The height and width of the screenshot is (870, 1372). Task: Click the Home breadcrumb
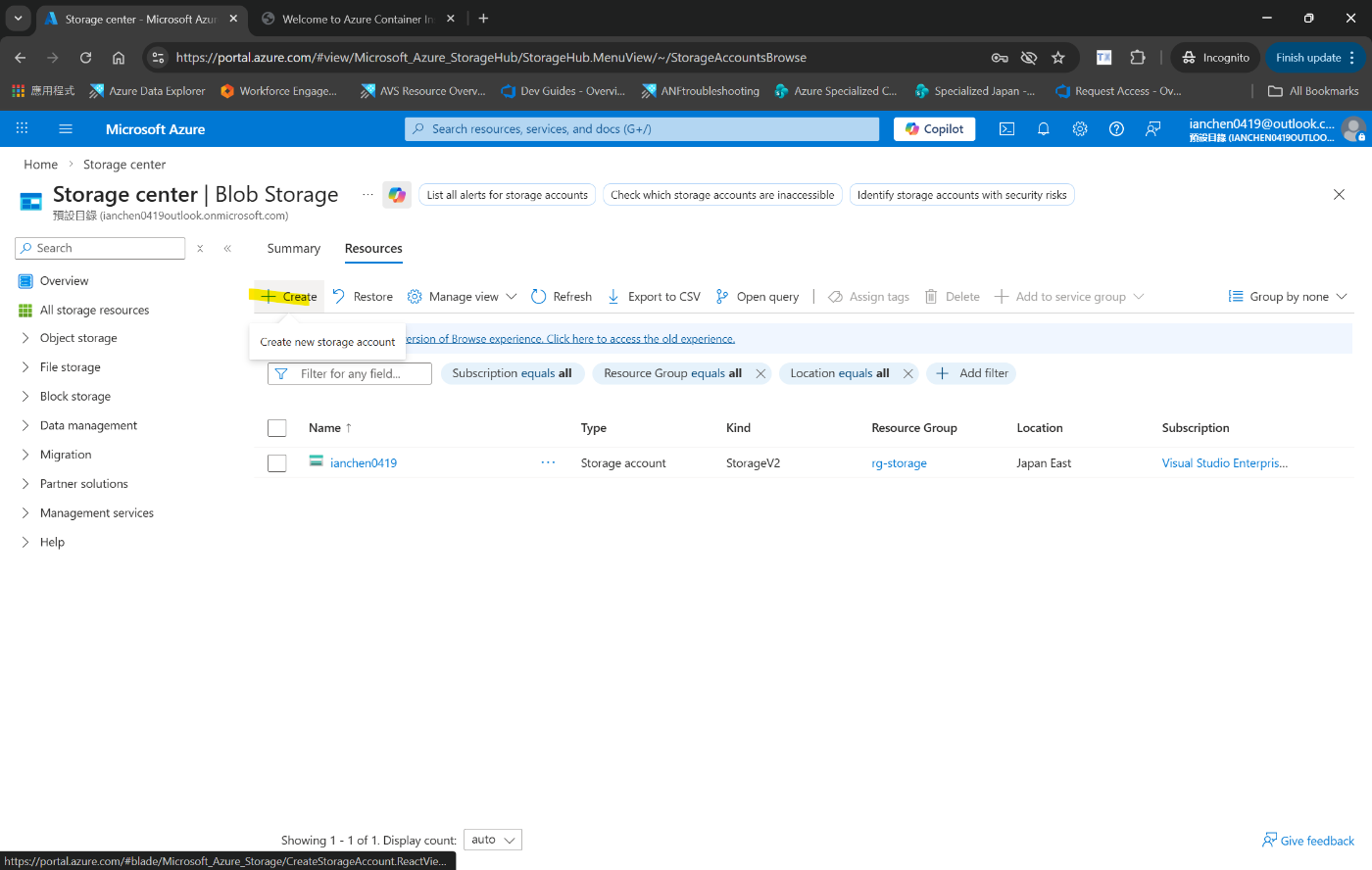click(41, 165)
